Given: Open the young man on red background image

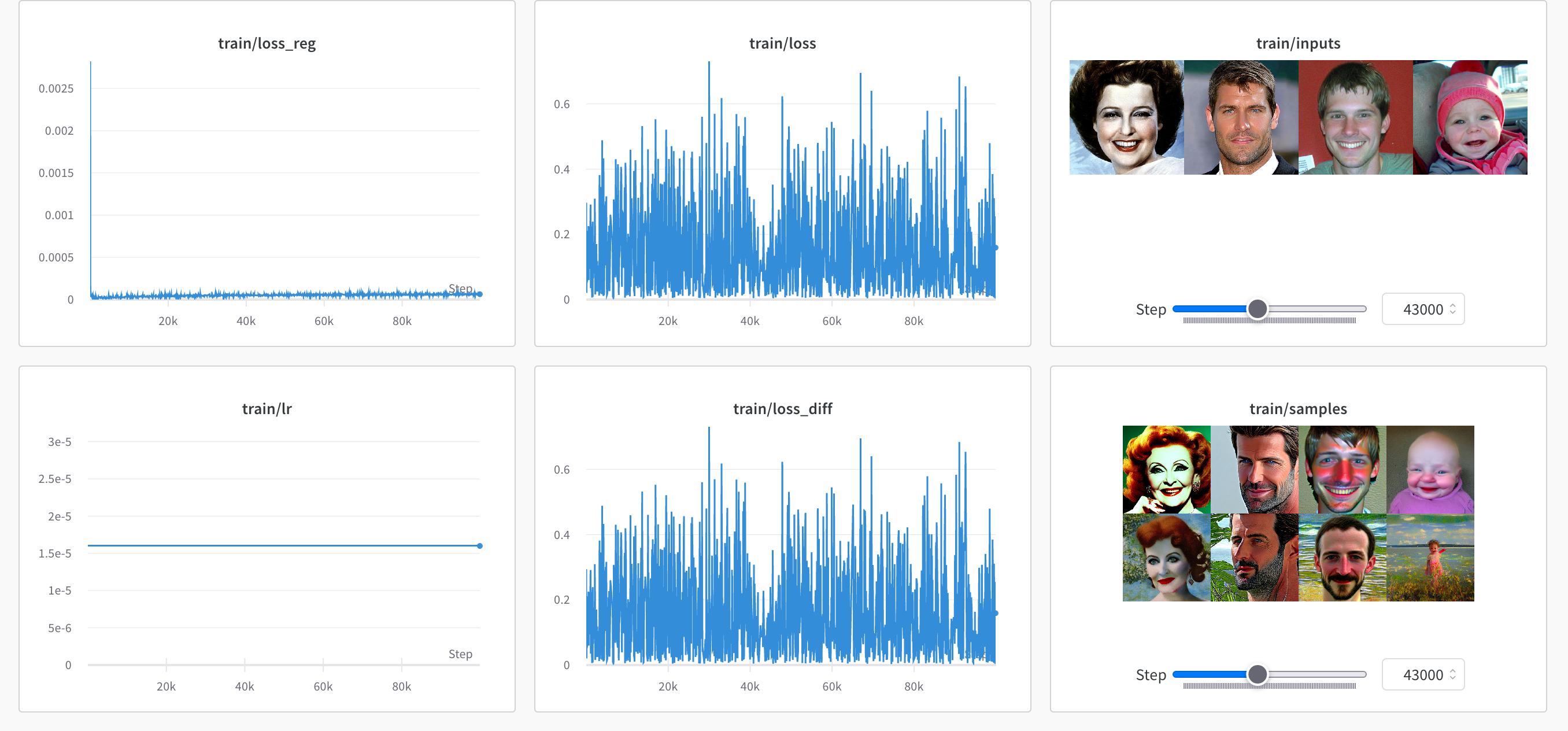Looking at the screenshot, I should 1355,117.
